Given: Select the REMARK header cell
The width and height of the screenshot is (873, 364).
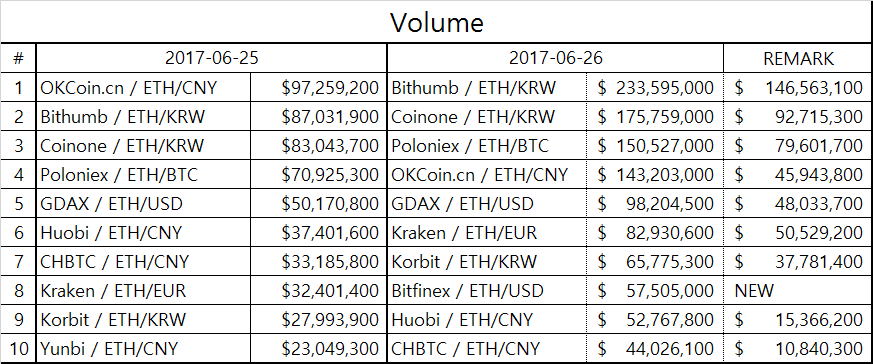Looking at the screenshot, I should [798, 58].
